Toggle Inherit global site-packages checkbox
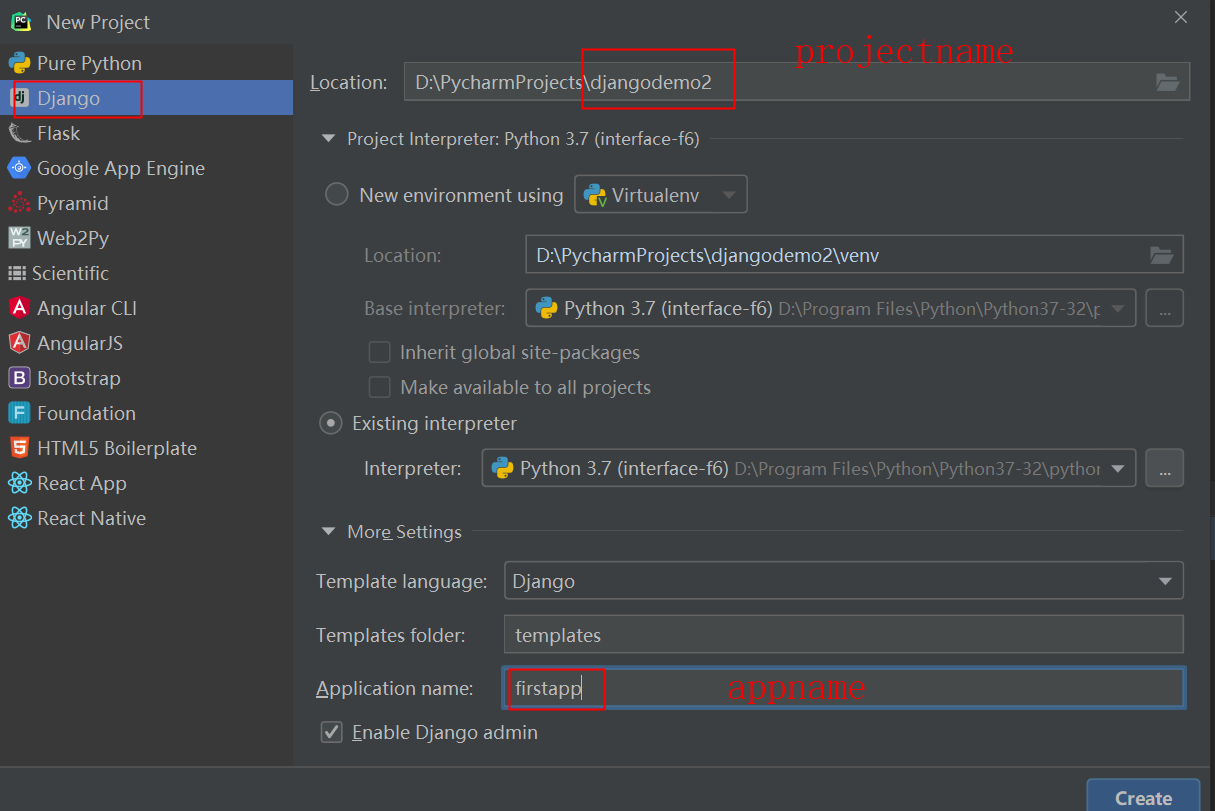 click(379, 352)
